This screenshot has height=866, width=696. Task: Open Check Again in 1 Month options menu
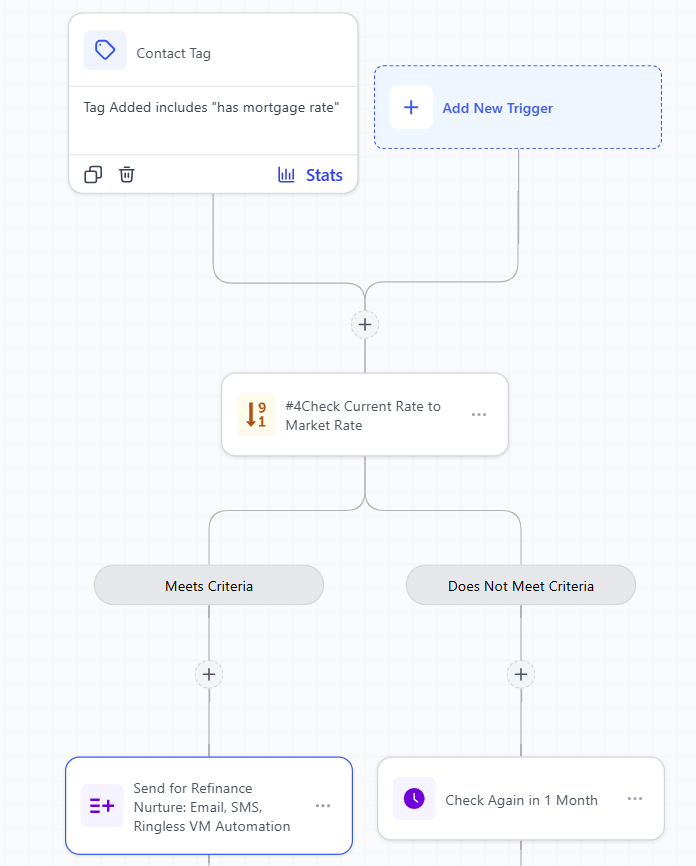click(x=635, y=798)
